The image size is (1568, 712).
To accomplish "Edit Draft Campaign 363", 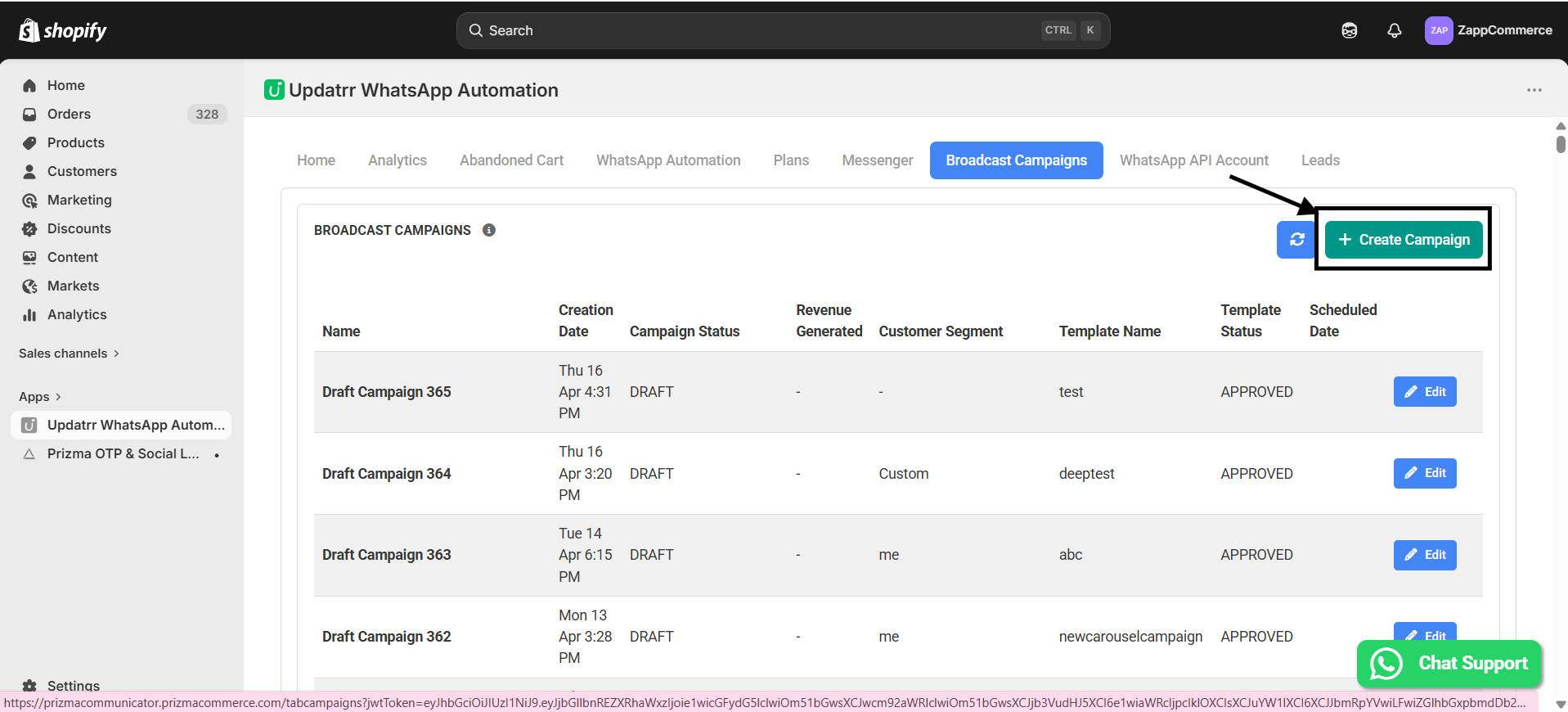I will pos(1424,555).
